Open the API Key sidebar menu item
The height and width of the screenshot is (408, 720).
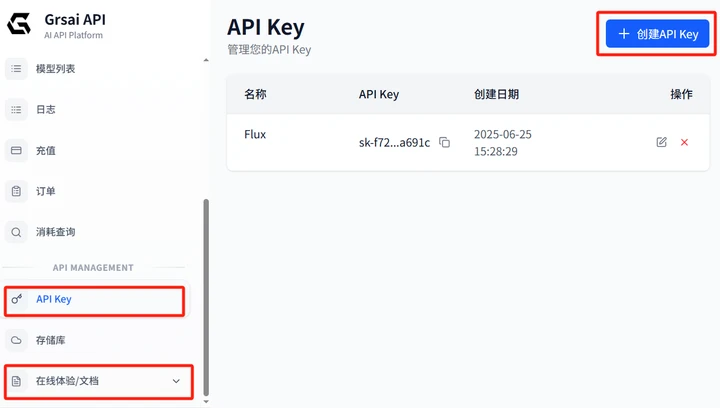[x=54, y=299]
